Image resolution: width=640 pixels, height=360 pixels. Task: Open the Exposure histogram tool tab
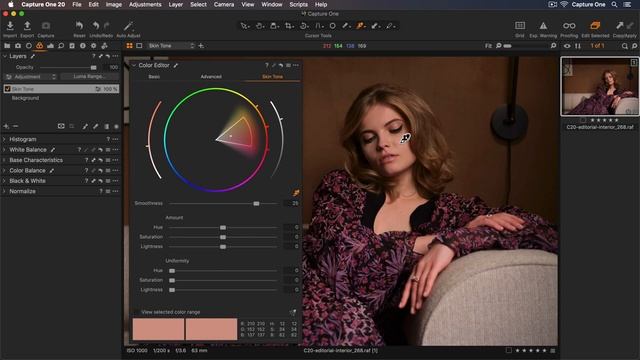tap(50, 46)
